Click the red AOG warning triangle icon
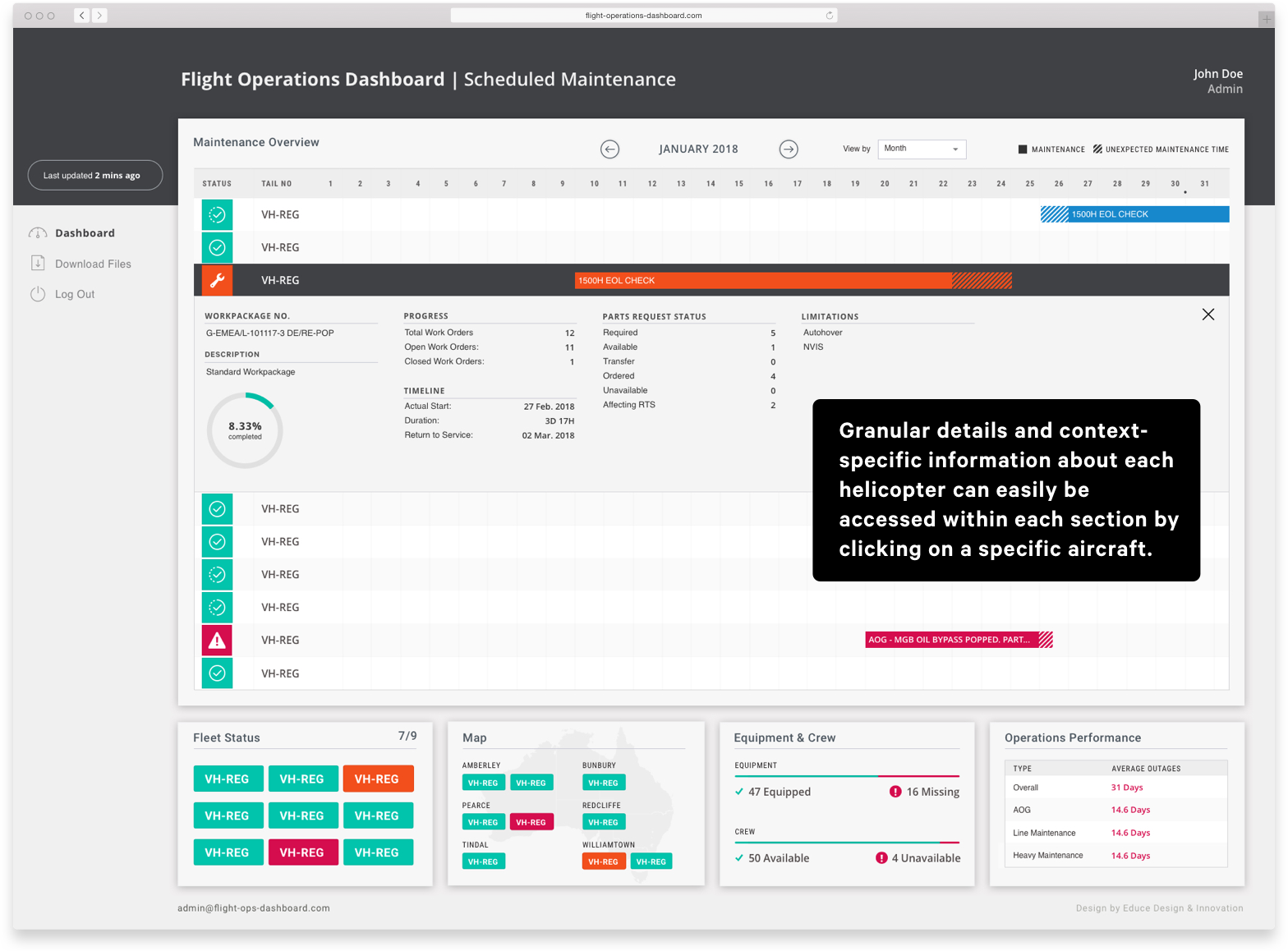Image resolution: width=1288 pixels, height=951 pixels. (218, 640)
